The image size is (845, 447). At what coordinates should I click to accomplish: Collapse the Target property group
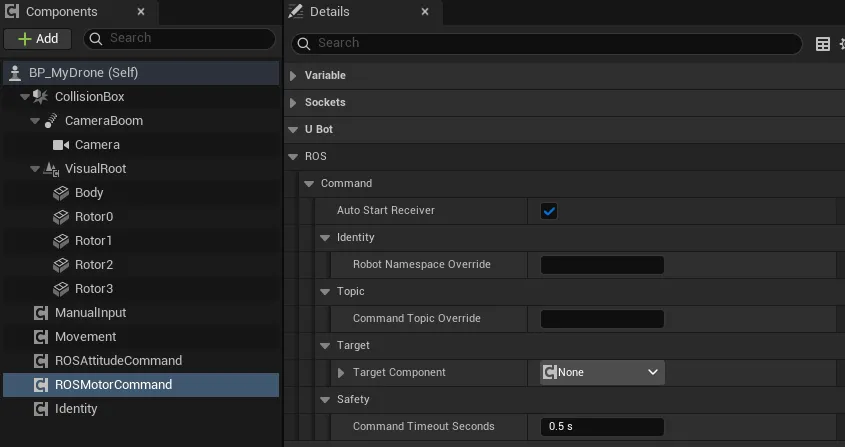tap(325, 345)
